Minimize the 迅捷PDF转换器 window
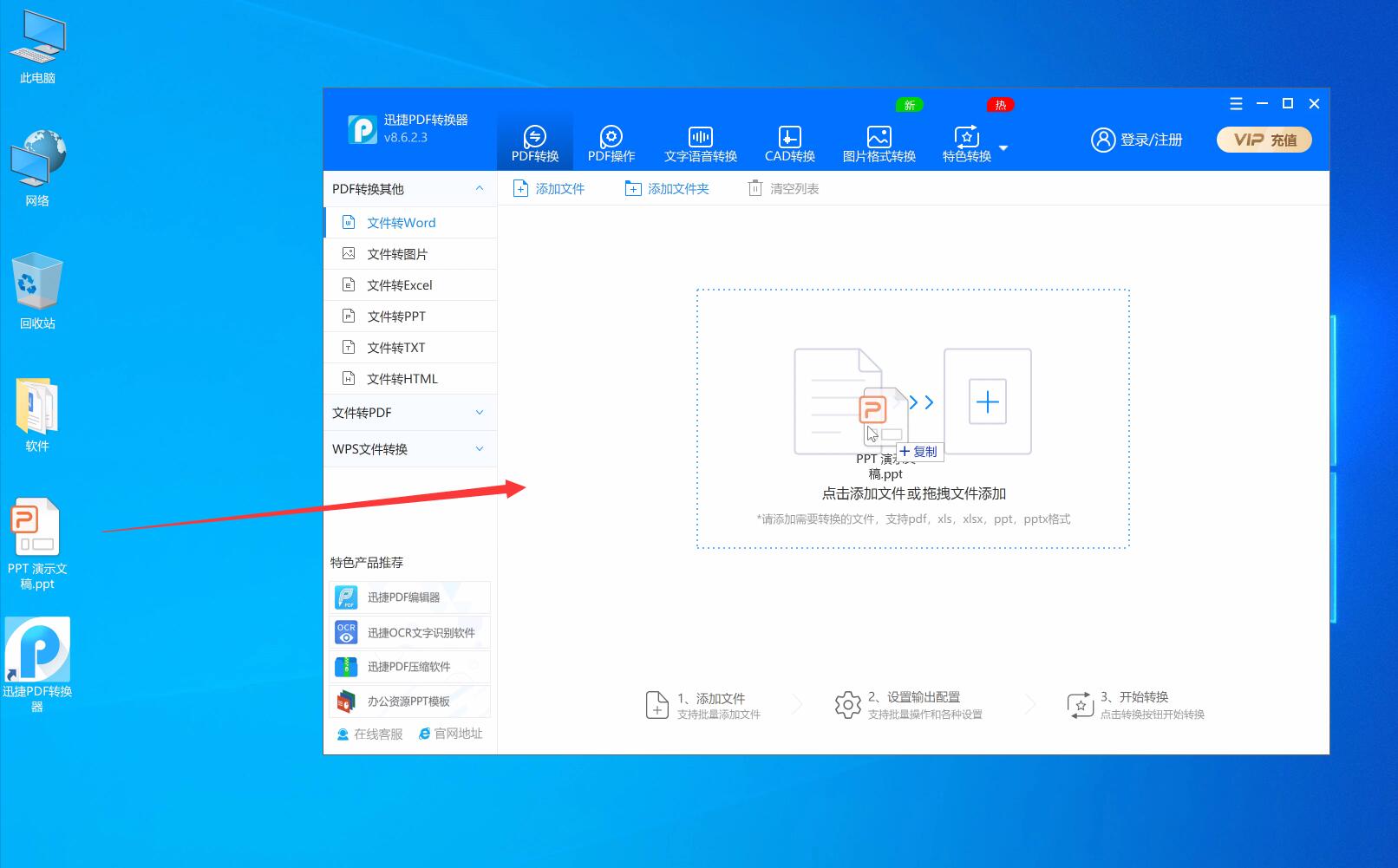The image size is (1398, 868). (1262, 103)
